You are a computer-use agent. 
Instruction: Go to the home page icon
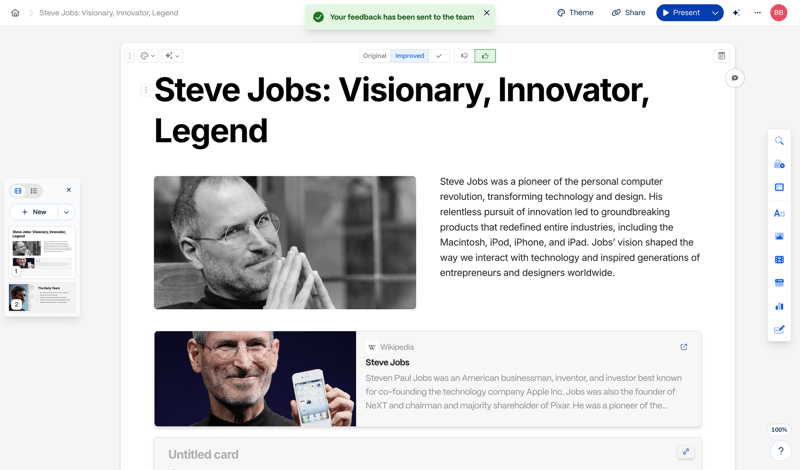(x=15, y=13)
